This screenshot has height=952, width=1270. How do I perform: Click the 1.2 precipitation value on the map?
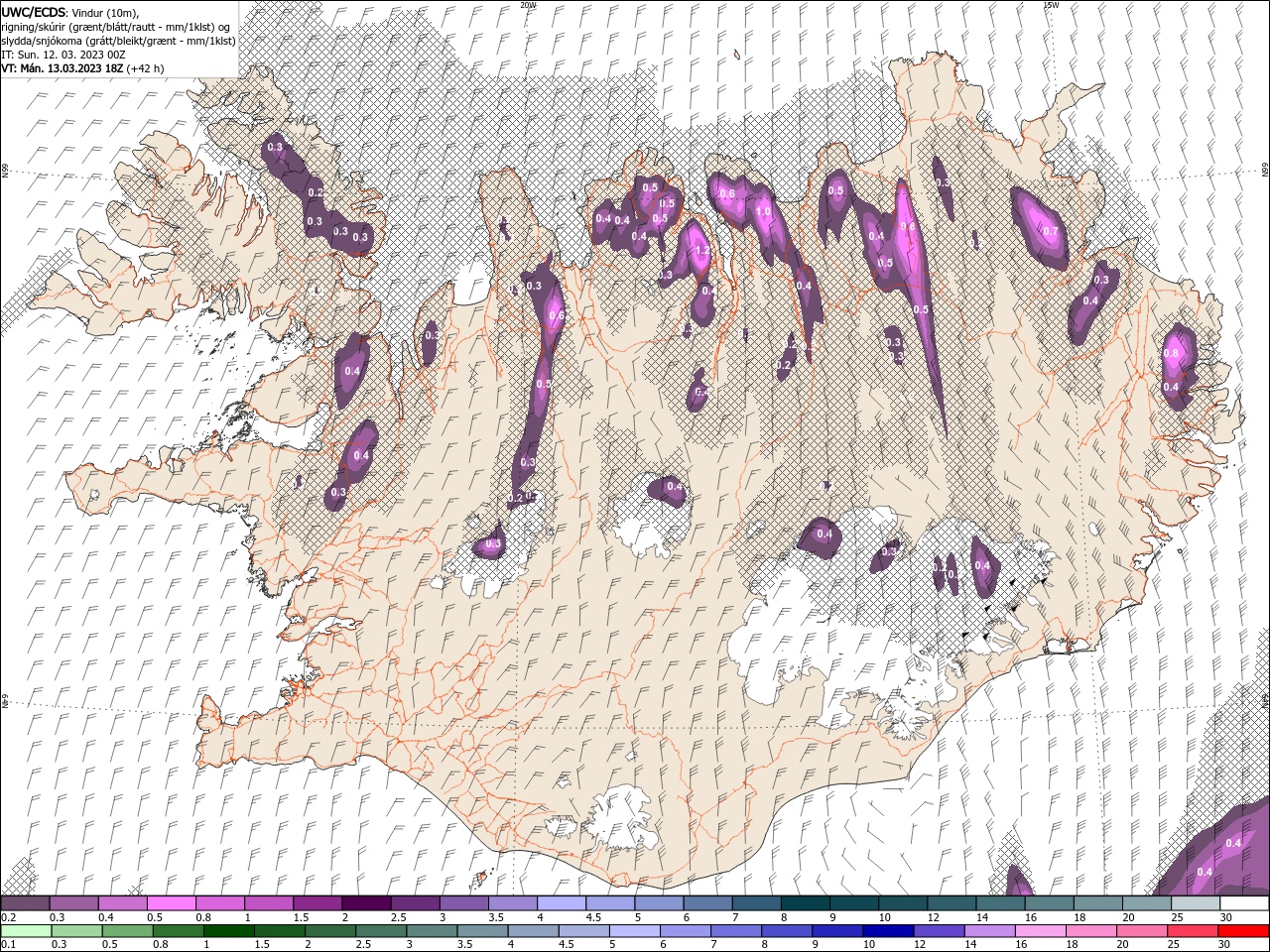click(x=702, y=251)
